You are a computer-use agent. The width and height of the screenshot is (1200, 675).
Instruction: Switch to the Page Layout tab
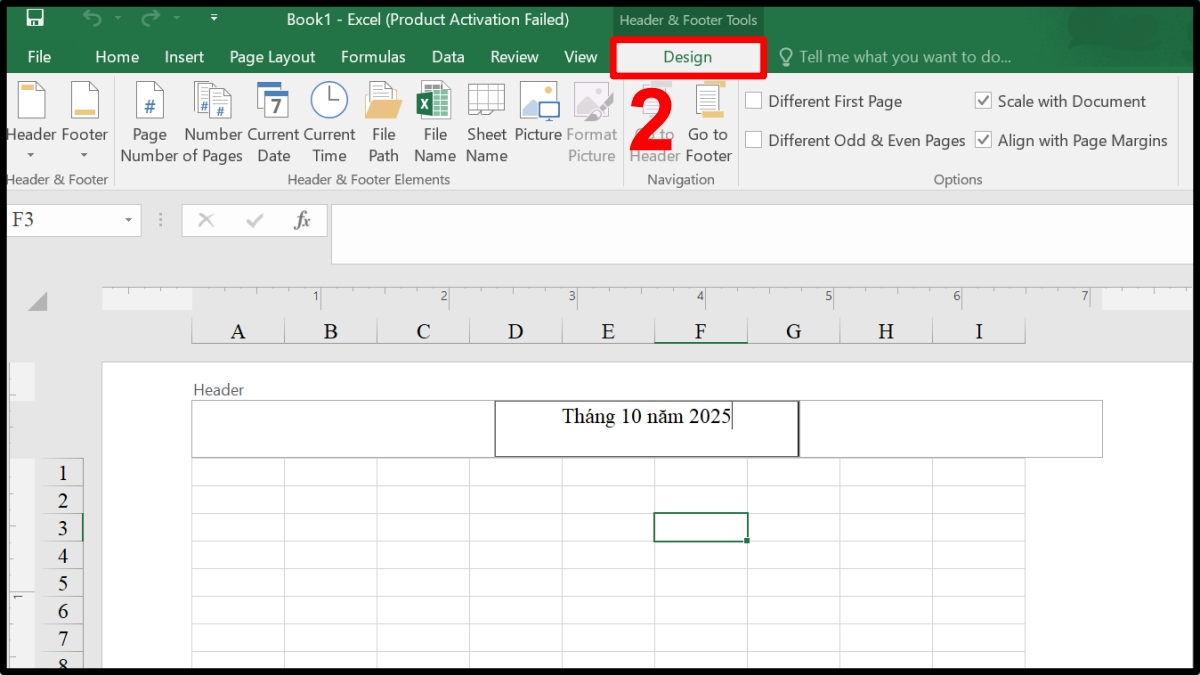click(x=272, y=57)
